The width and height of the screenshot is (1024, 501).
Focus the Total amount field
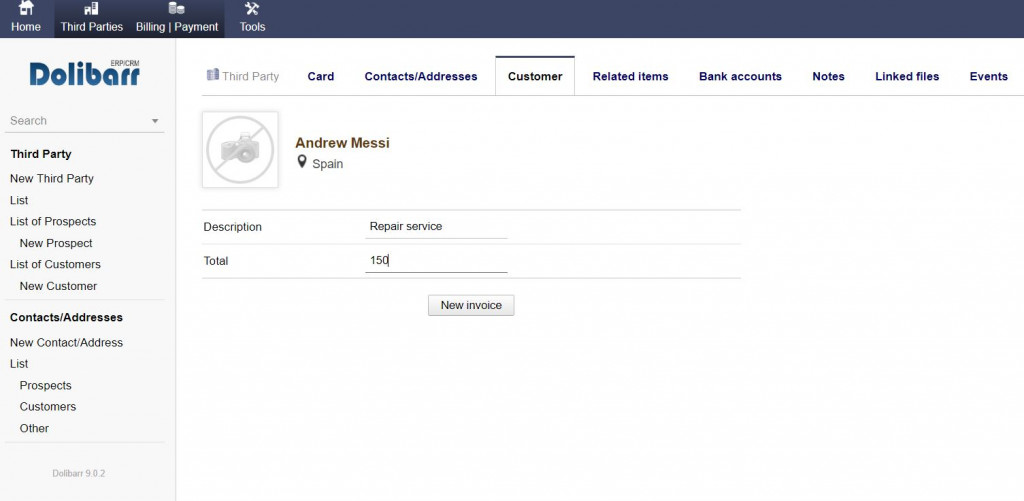[x=437, y=261]
